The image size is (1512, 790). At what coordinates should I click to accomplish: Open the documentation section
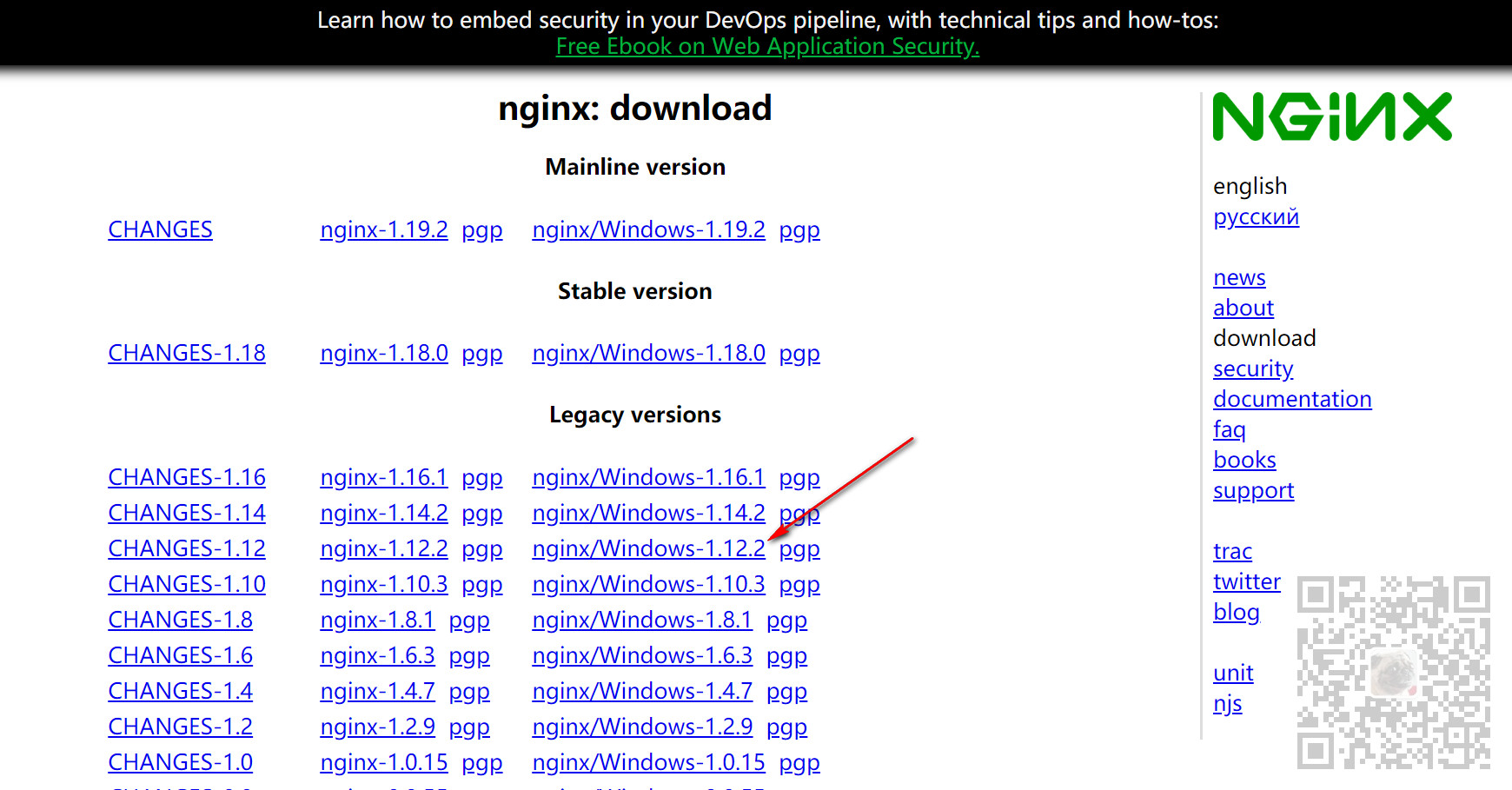(1292, 399)
